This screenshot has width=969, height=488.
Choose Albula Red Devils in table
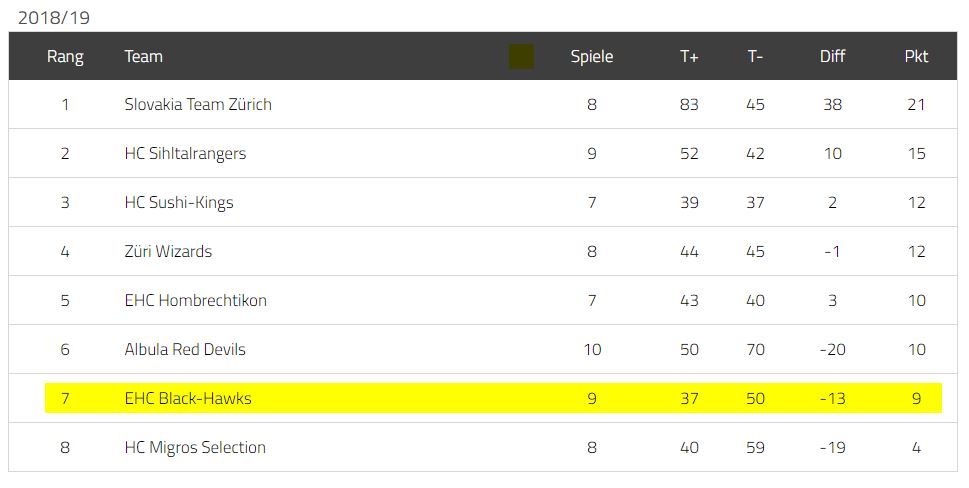tap(185, 350)
